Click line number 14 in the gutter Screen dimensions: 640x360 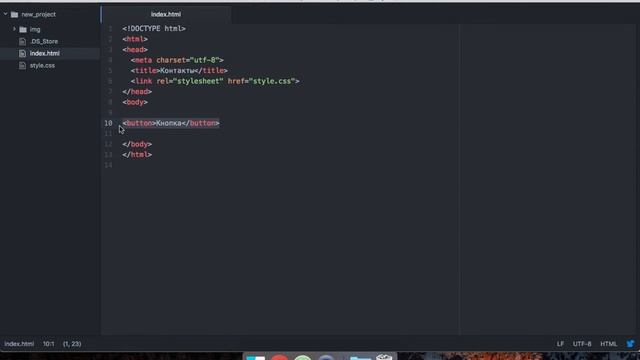108,165
